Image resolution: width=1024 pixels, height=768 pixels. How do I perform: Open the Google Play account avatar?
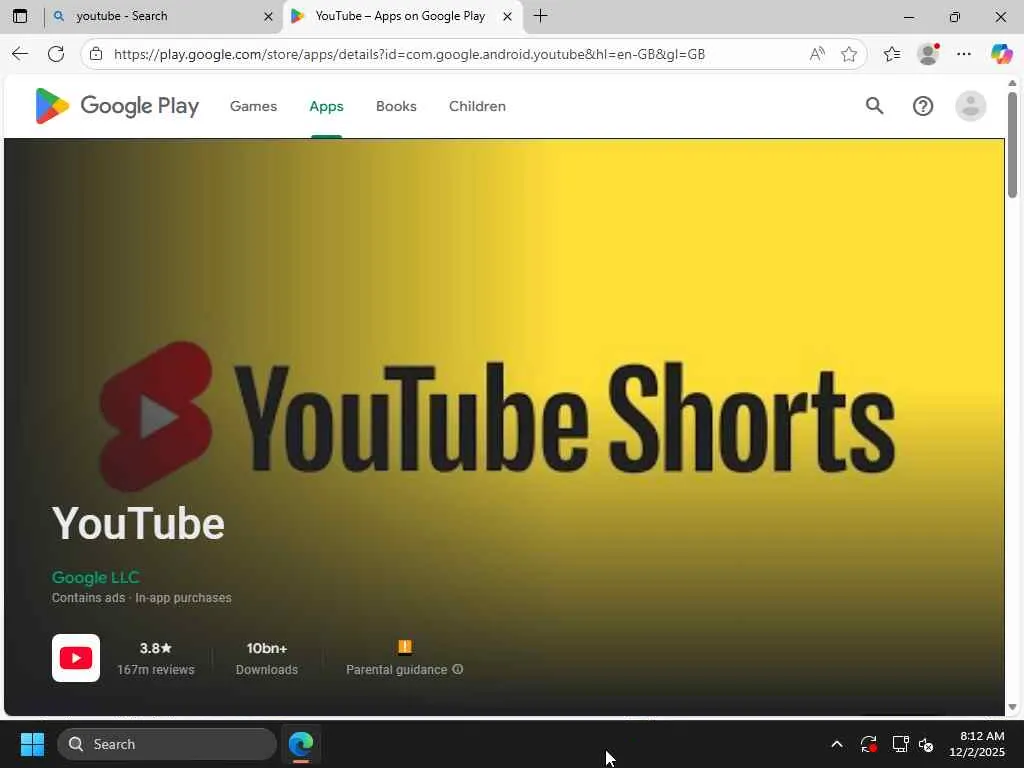click(970, 106)
